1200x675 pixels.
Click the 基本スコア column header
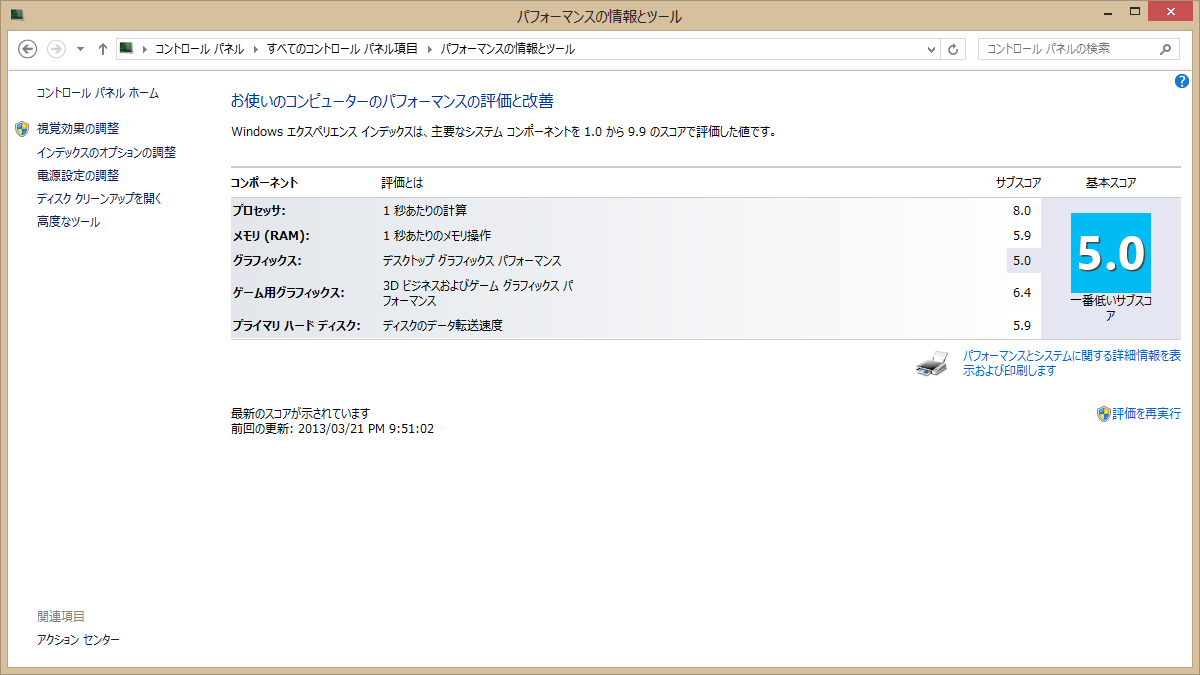(x=1111, y=183)
